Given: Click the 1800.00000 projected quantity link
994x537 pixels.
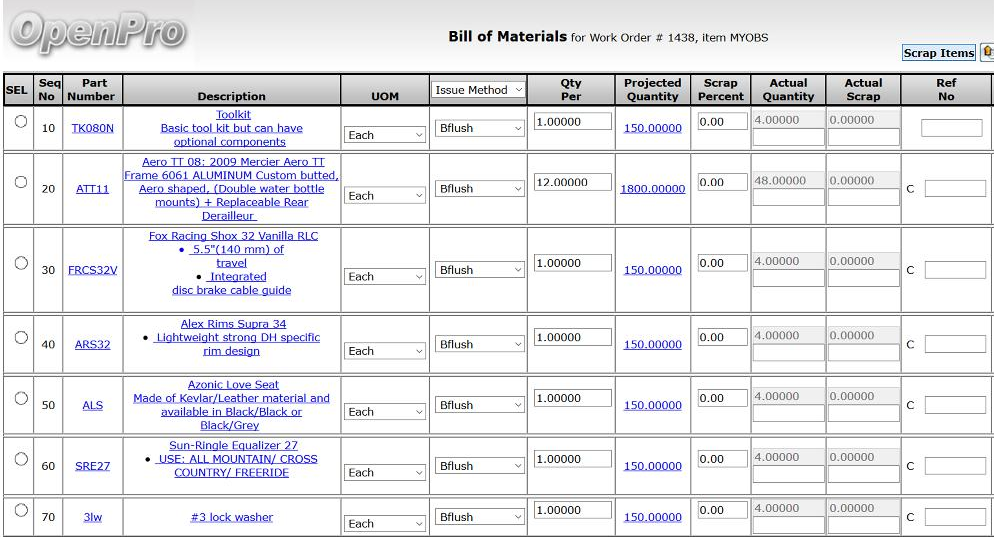Looking at the screenshot, I should (x=652, y=189).
